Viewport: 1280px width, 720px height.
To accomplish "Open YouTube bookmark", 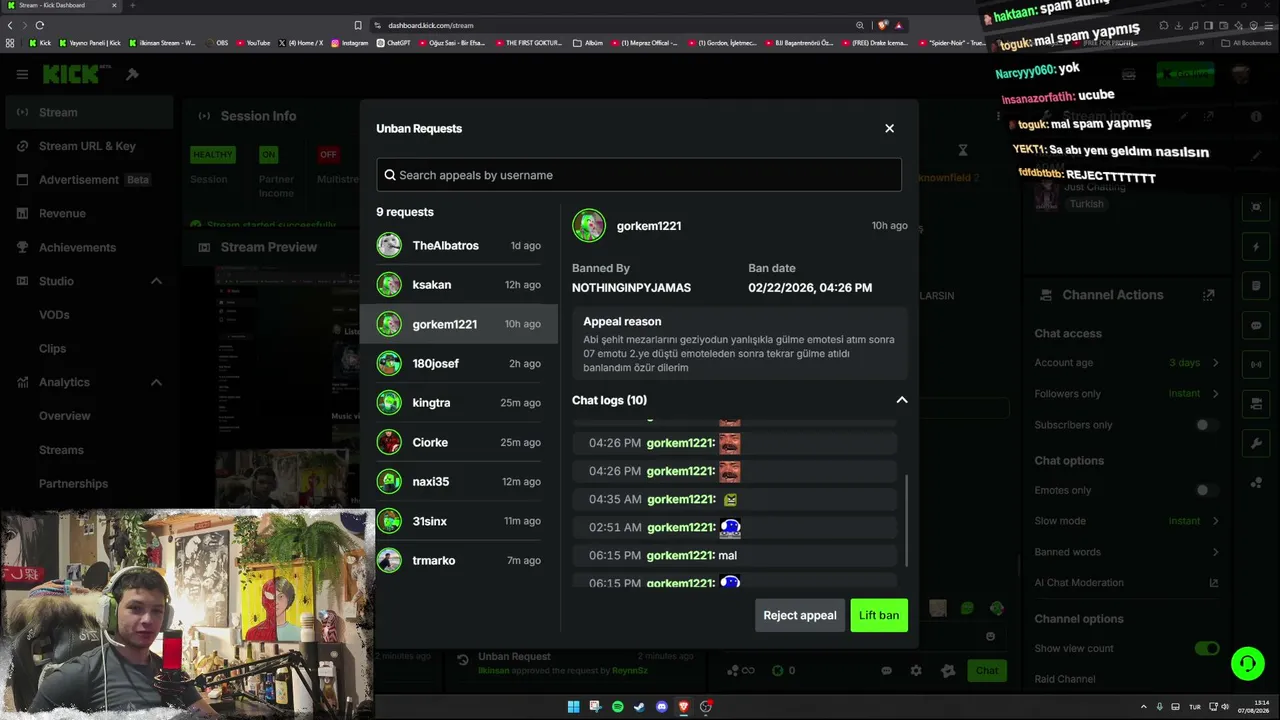I will tap(253, 43).
